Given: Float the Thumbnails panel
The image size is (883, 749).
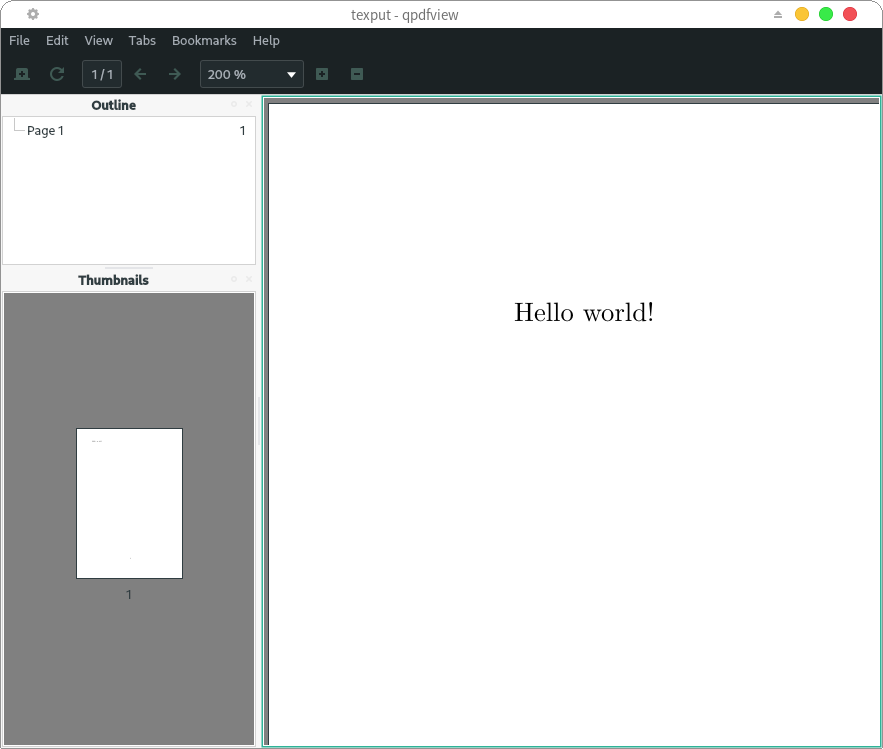Looking at the screenshot, I should 234,280.
